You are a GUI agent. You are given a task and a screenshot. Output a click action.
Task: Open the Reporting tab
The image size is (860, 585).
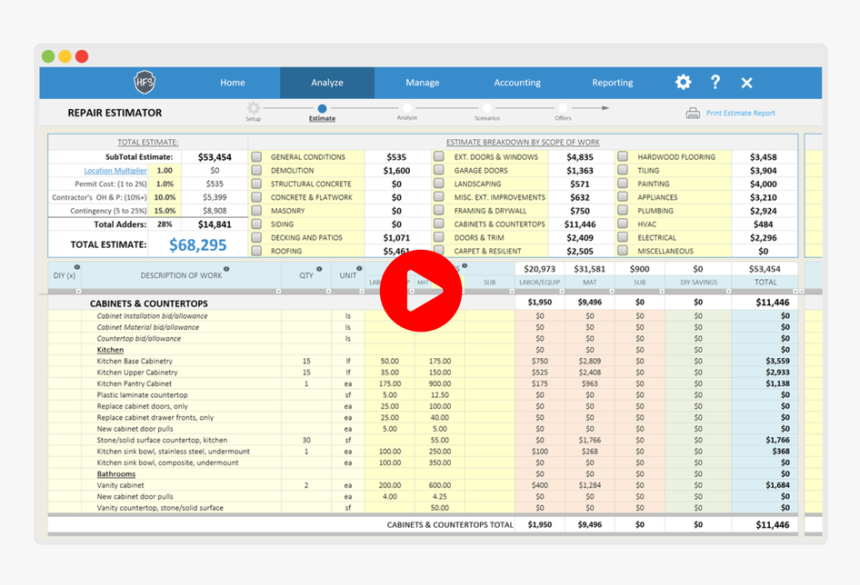coord(612,82)
